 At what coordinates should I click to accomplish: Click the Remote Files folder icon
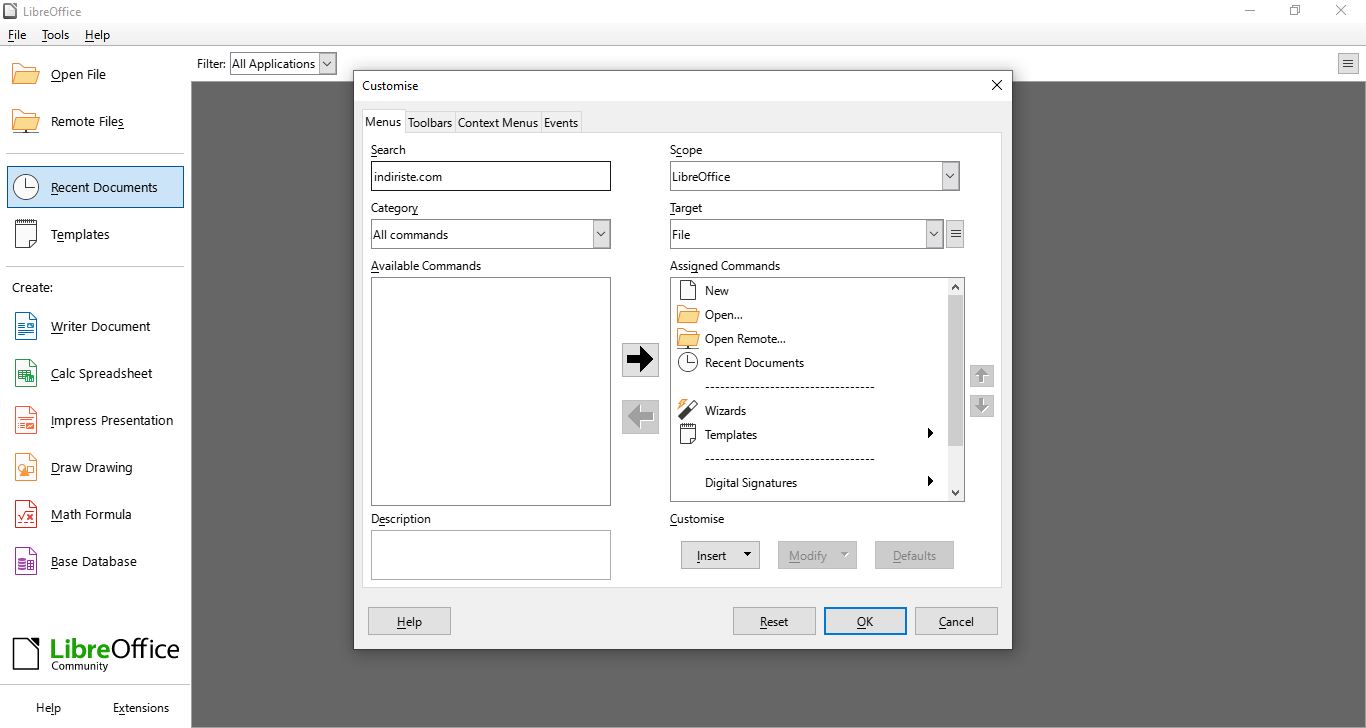pos(26,121)
